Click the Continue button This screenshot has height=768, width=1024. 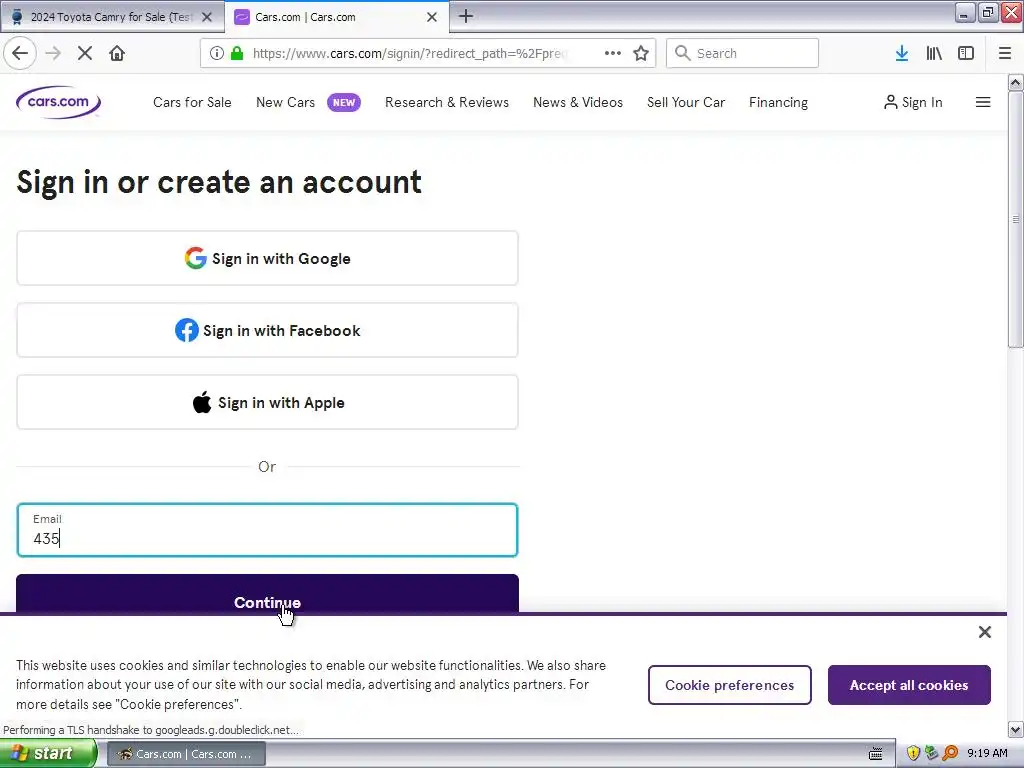tap(267, 594)
